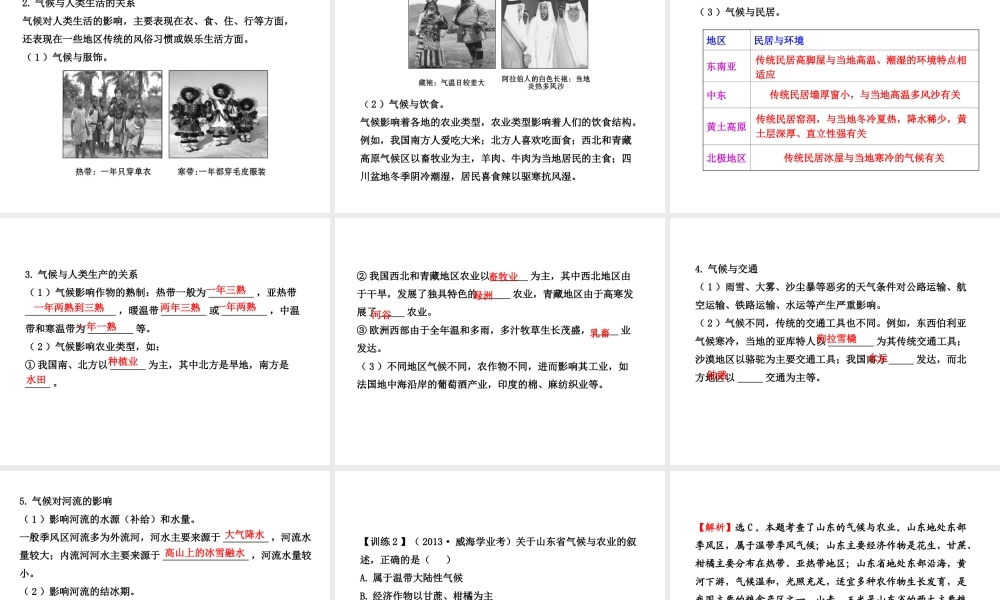Click red answer 畜牧业
Viewport: 1000px width, 600px height.
click(x=504, y=276)
